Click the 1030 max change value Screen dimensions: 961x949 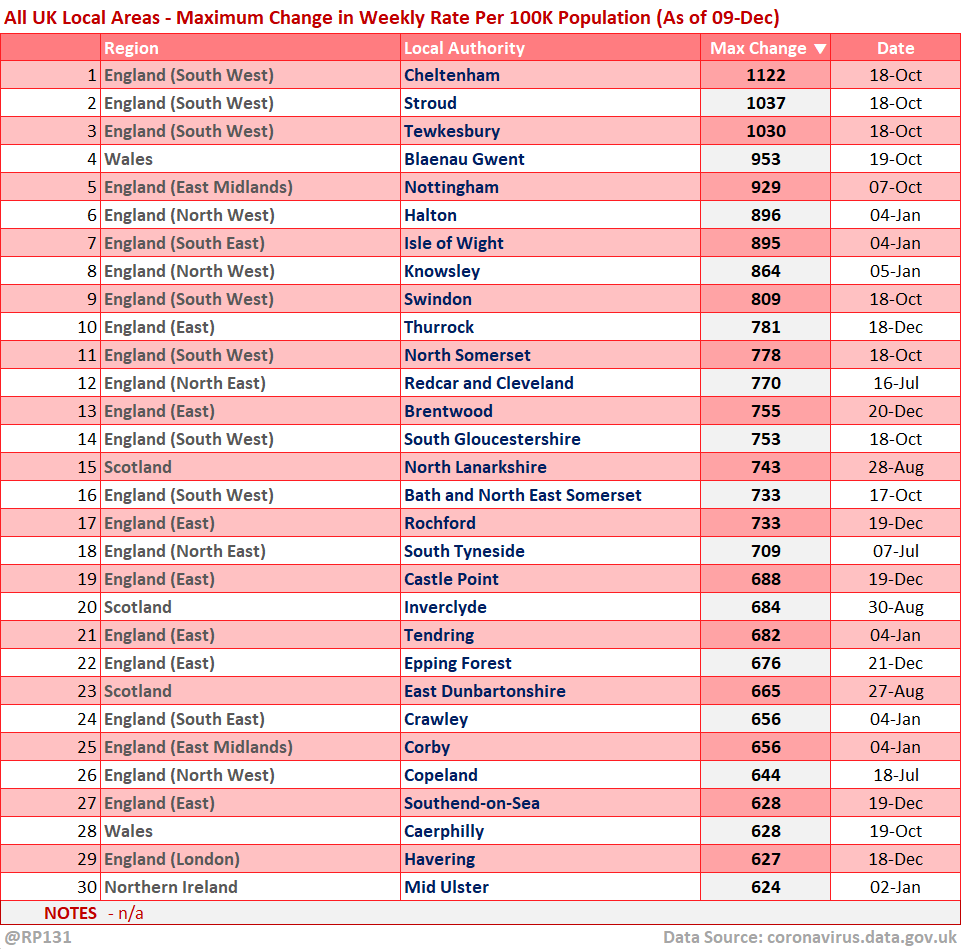765,131
